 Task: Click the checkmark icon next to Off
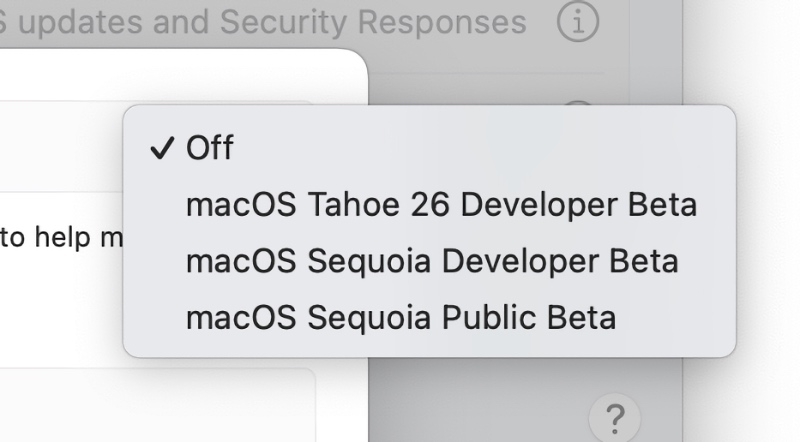tap(160, 149)
